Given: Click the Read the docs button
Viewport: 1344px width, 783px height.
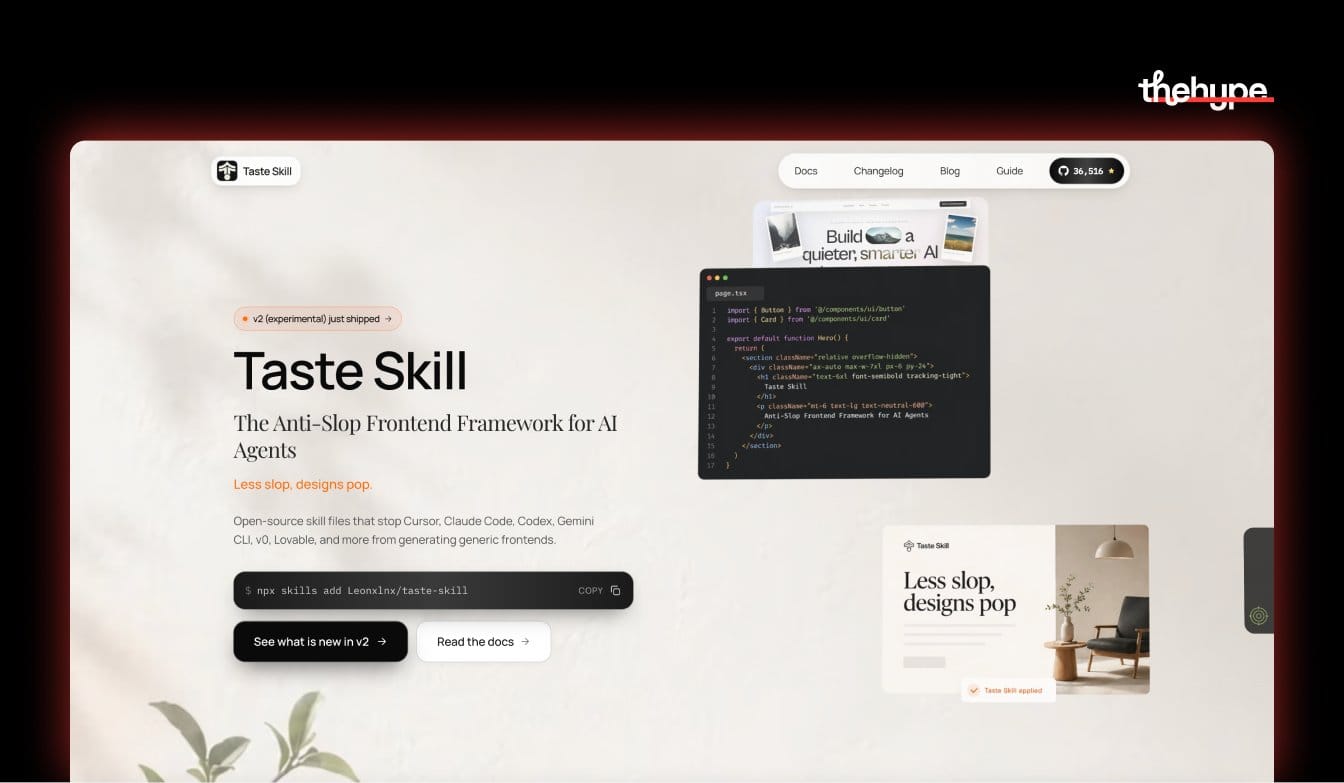Looking at the screenshot, I should coord(484,642).
